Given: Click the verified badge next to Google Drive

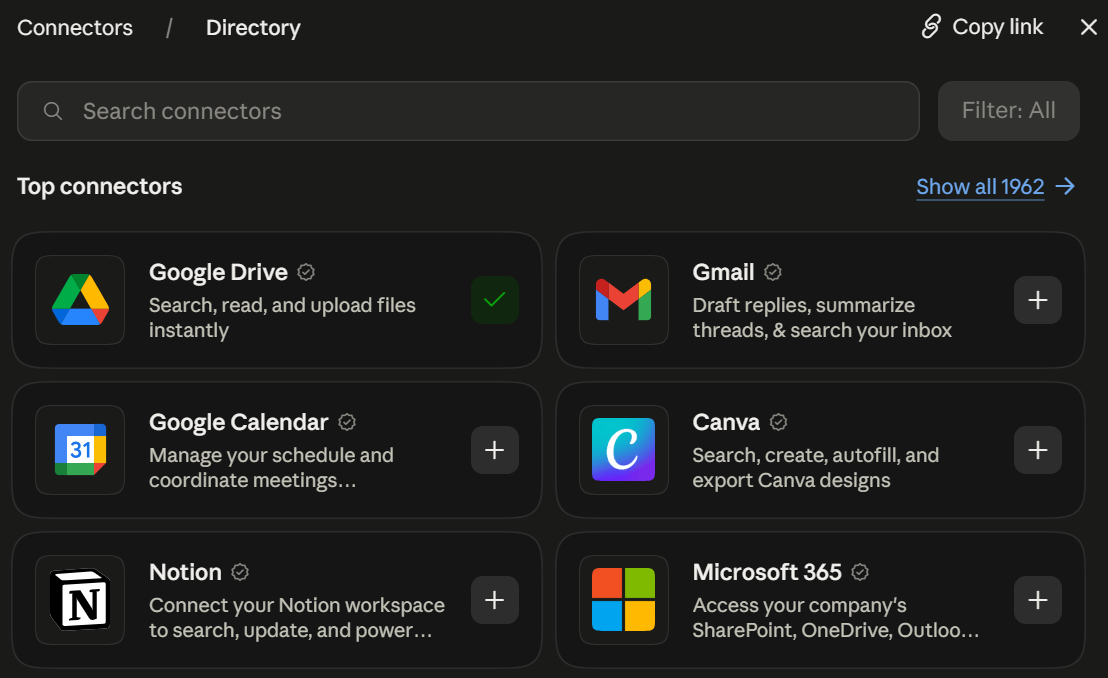Looking at the screenshot, I should pyautogui.click(x=306, y=272).
